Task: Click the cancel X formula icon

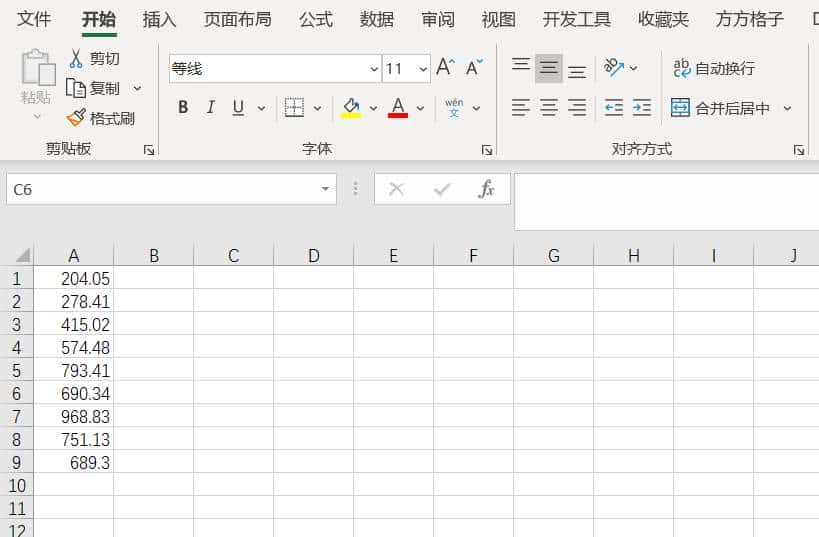Action: (396, 189)
